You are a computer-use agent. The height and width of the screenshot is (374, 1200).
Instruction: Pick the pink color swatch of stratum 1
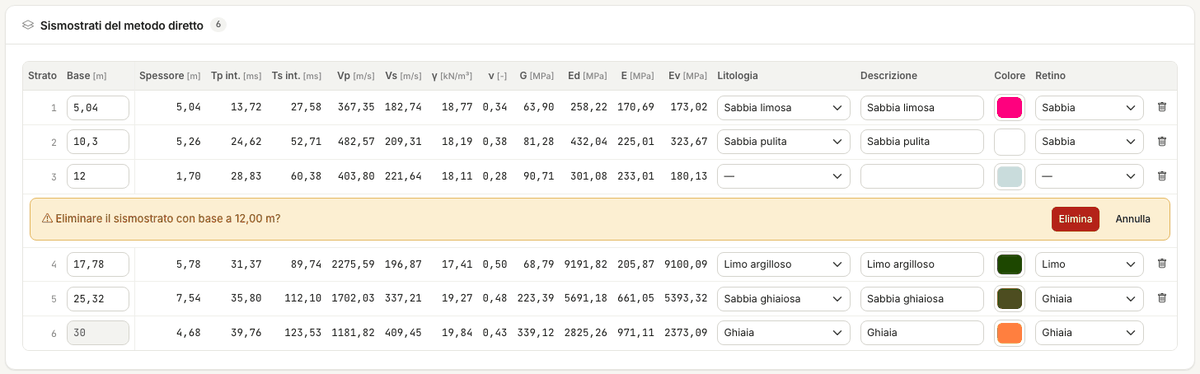point(1010,108)
